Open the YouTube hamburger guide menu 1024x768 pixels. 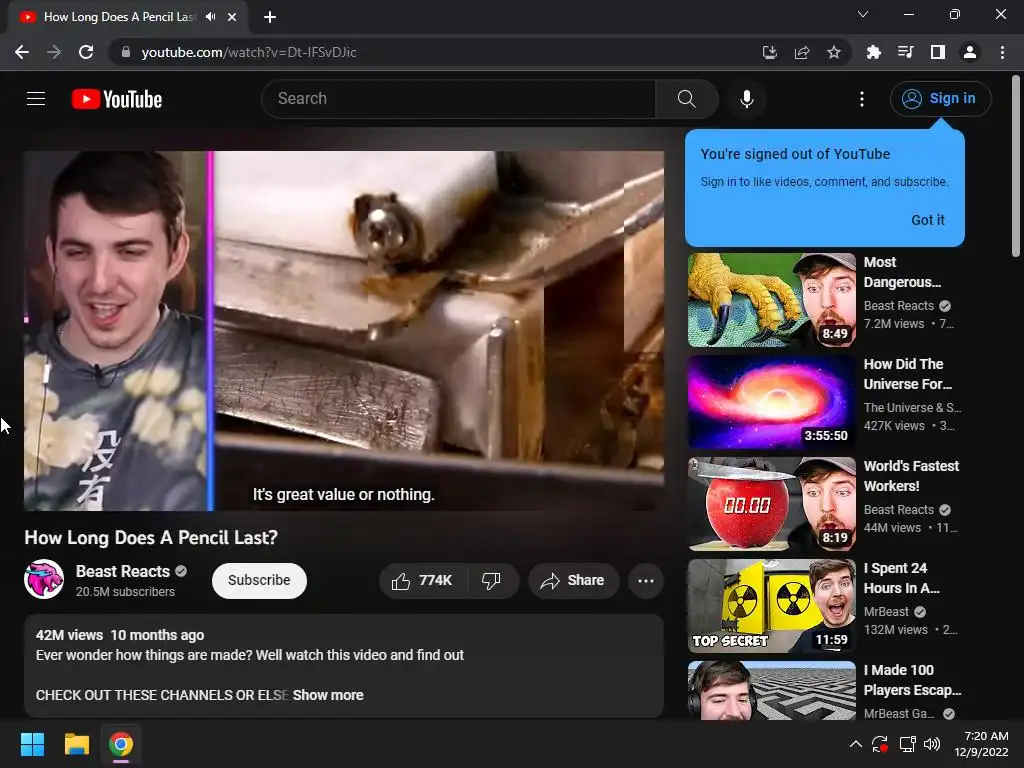[36, 99]
